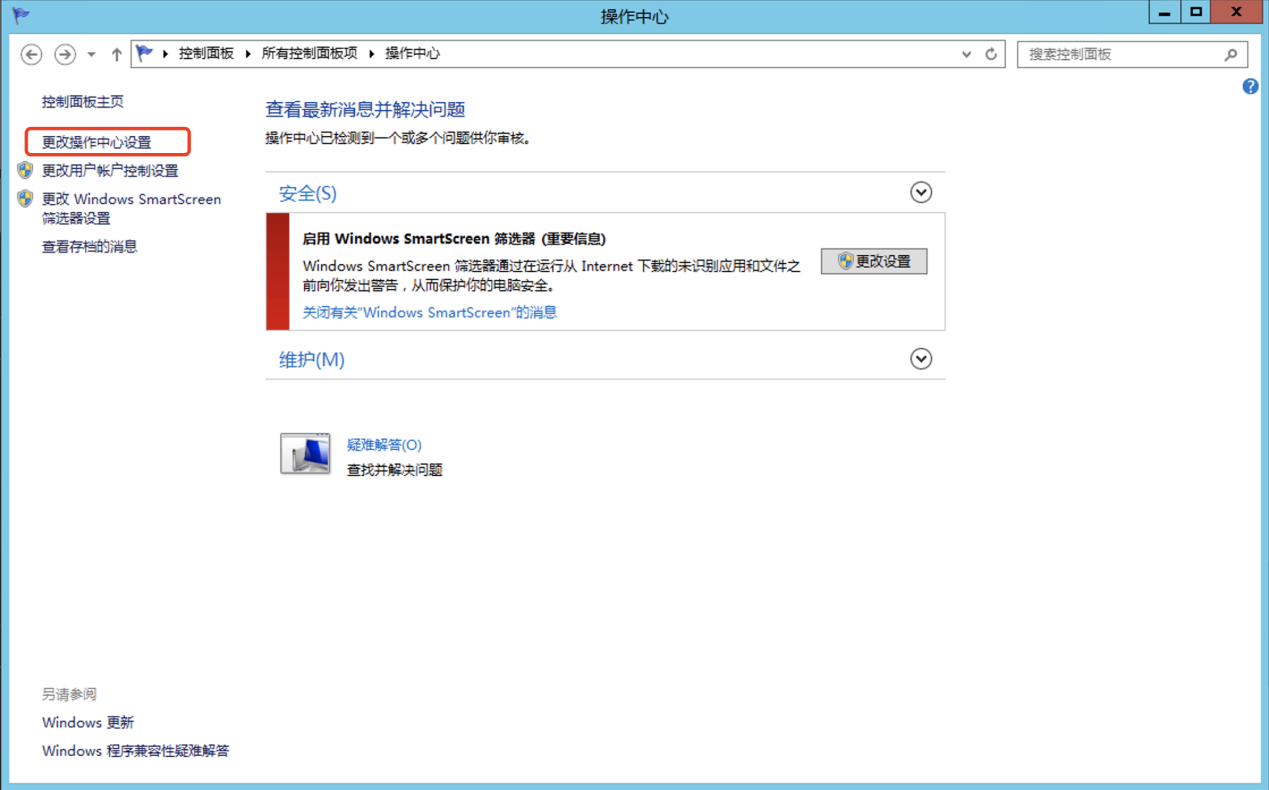
Task: Click the troubleshooting computer icon
Action: click(305, 454)
